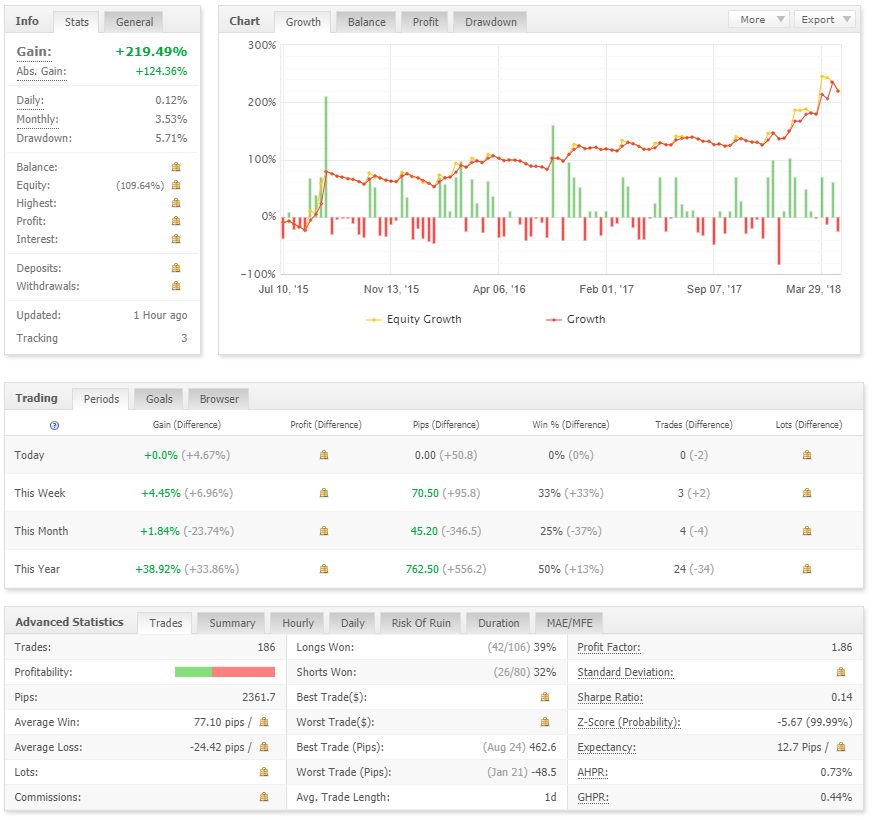Toggle Equity Growth series in chart legend
The height and width of the screenshot is (820, 874).
pyautogui.click(x=414, y=319)
